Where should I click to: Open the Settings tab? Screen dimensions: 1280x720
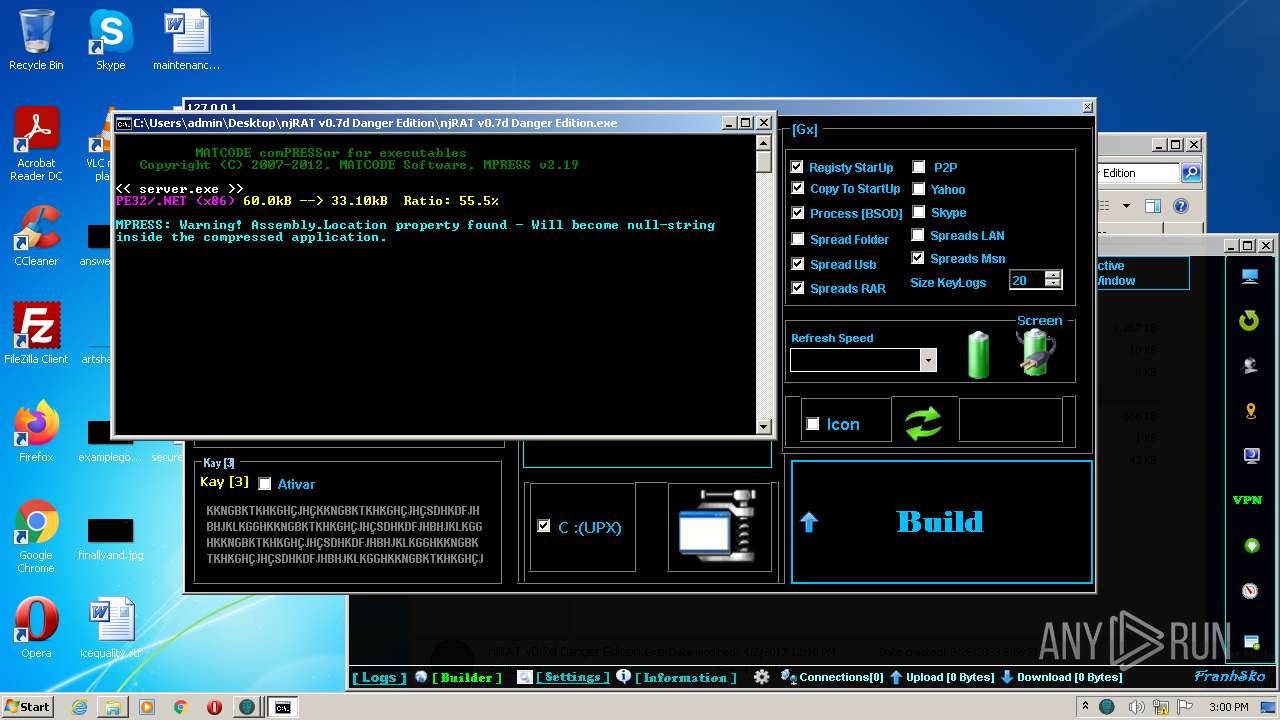tap(572, 677)
